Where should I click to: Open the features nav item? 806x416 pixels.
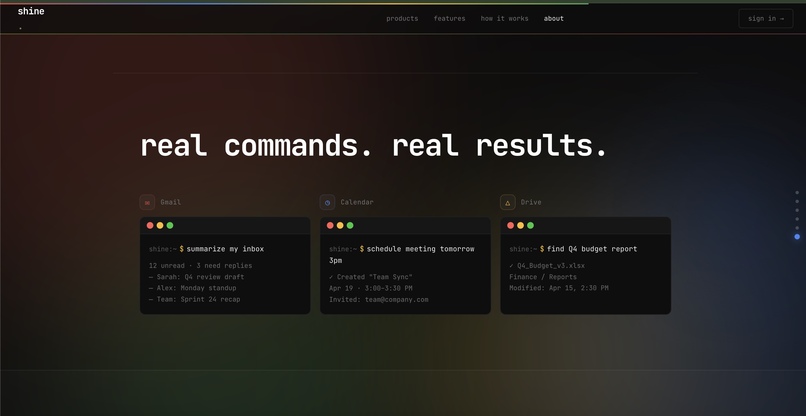point(449,19)
